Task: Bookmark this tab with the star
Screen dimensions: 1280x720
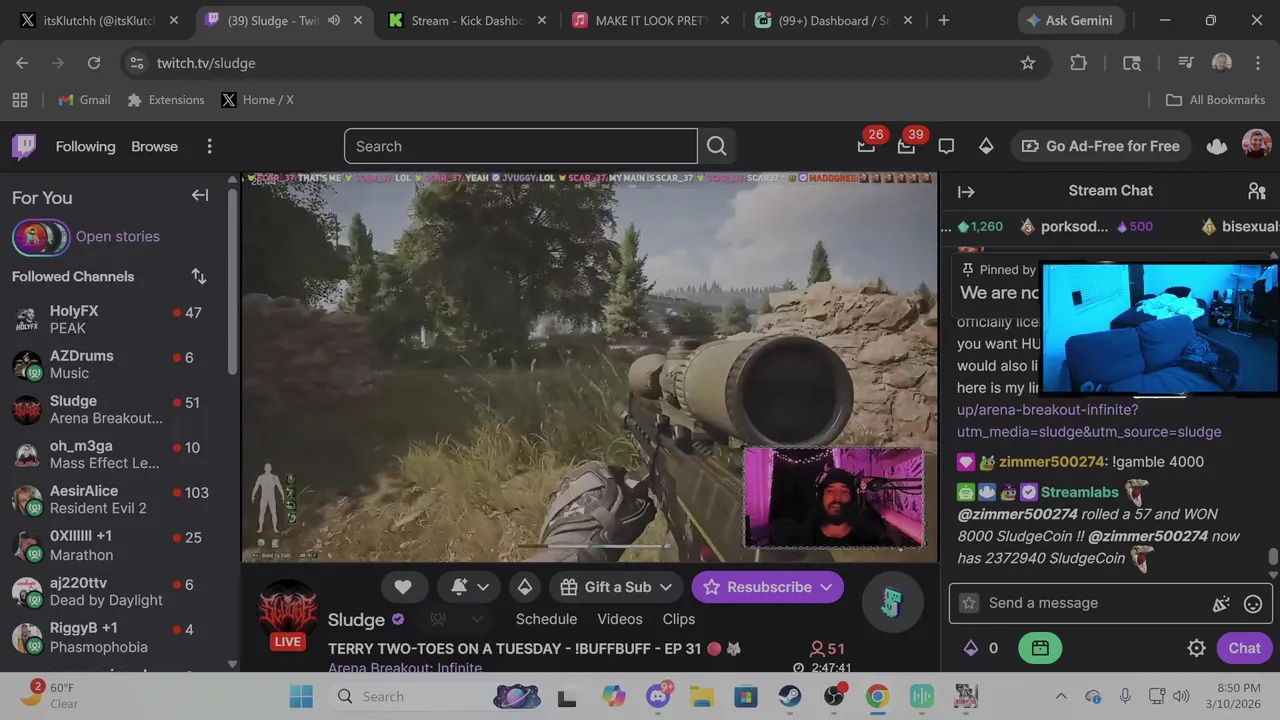Action: (1028, 63)
